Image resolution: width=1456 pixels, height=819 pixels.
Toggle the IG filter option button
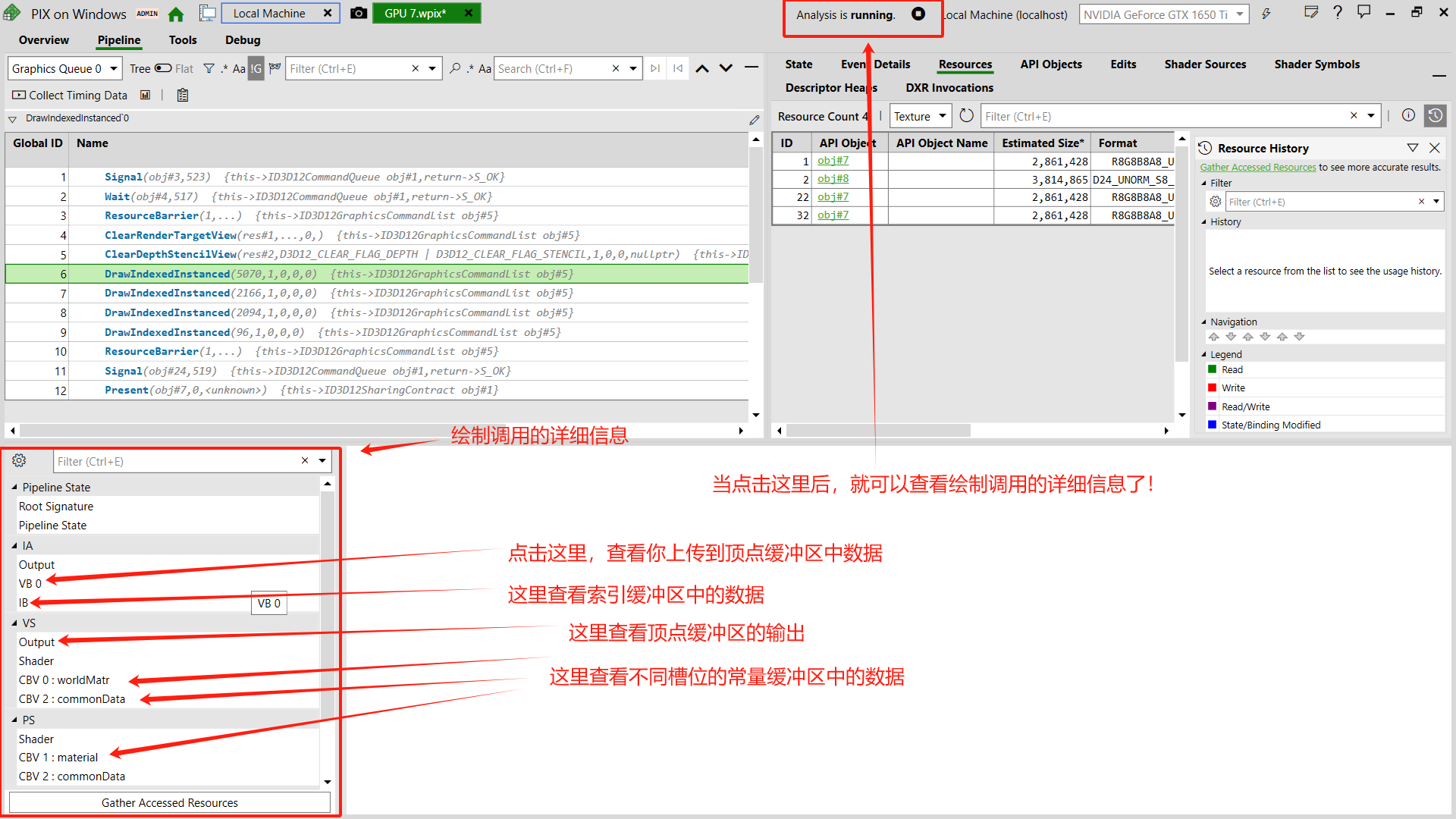(256, 68)
